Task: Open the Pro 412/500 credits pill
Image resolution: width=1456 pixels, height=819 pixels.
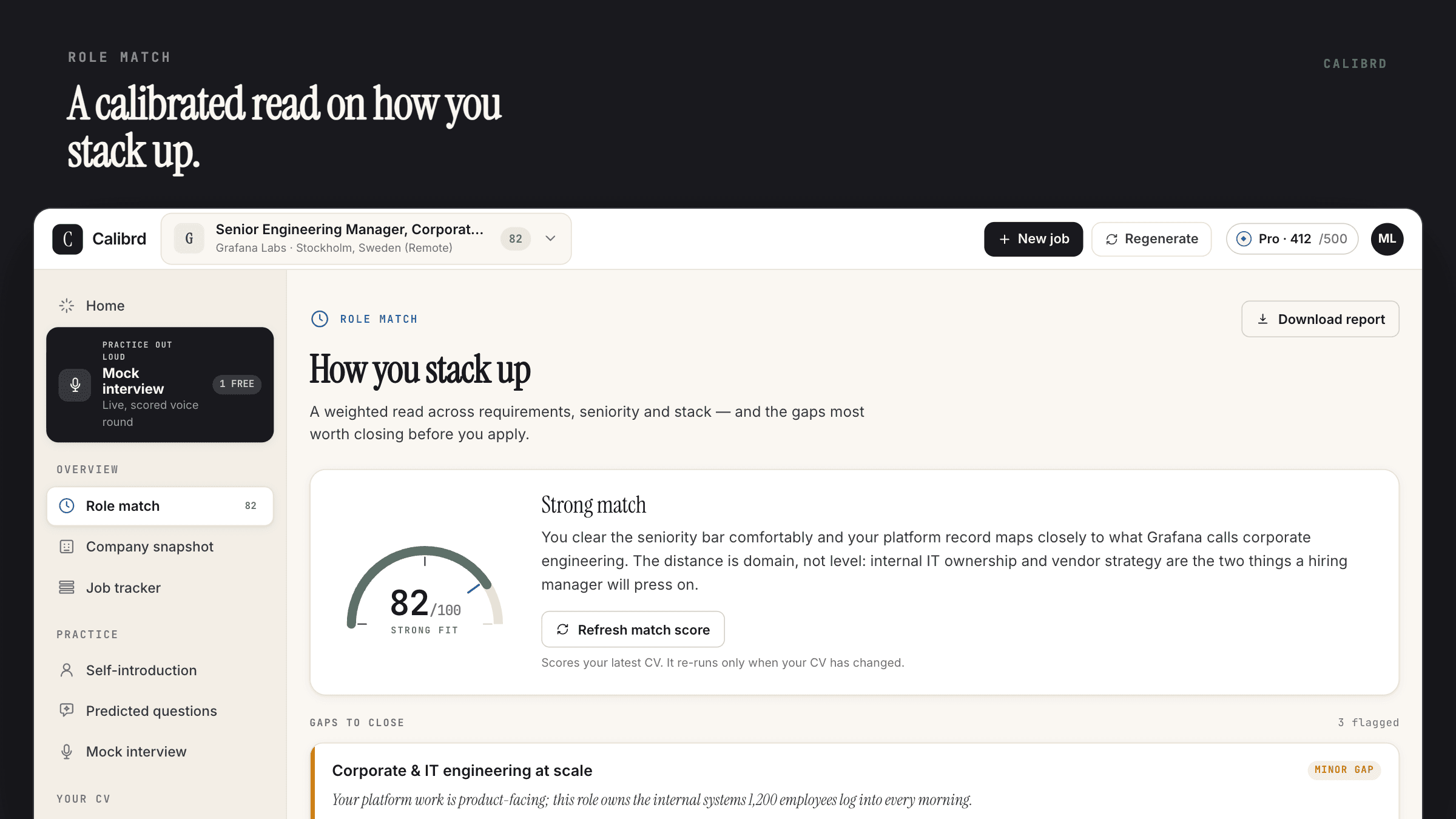Action: point(1292,239)
